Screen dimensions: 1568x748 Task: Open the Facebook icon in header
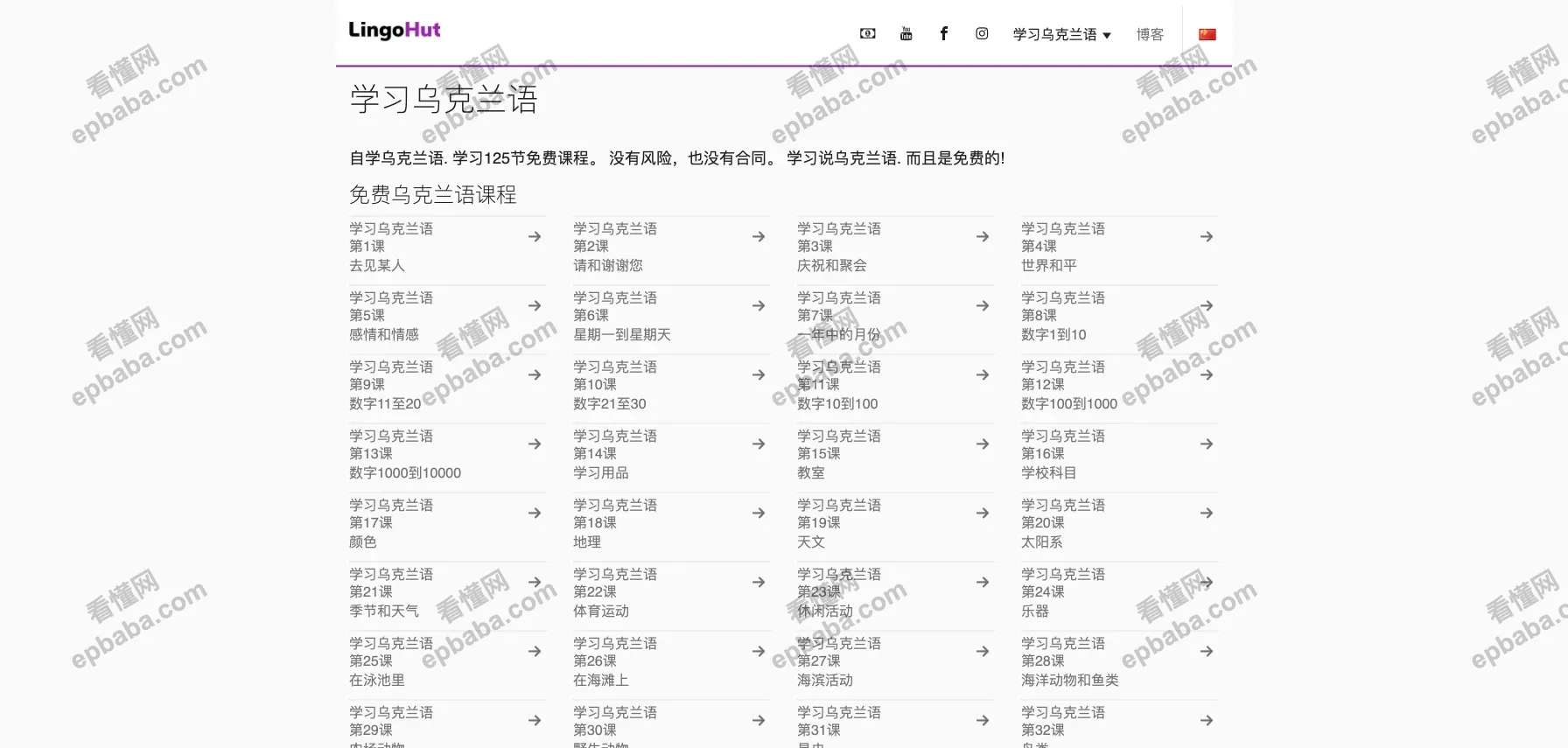coord(944,34)
